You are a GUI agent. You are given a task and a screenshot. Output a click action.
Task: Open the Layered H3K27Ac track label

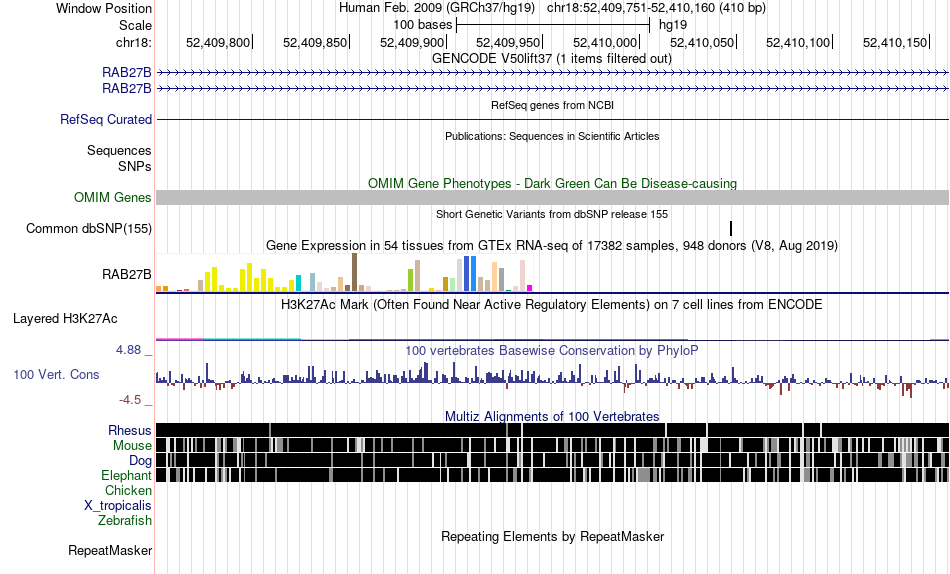pos(65,319)
